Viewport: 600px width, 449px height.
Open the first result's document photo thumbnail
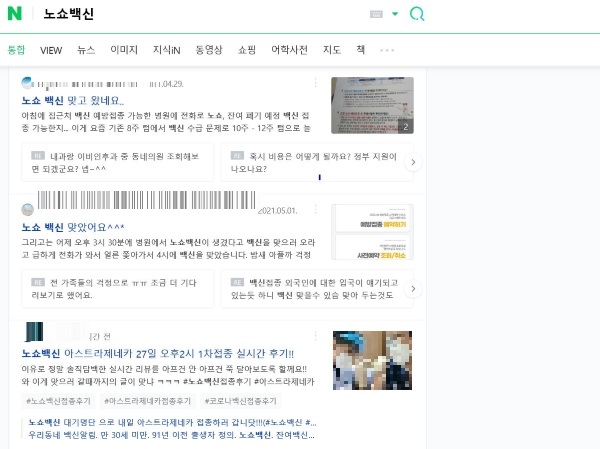coord(372,105)
